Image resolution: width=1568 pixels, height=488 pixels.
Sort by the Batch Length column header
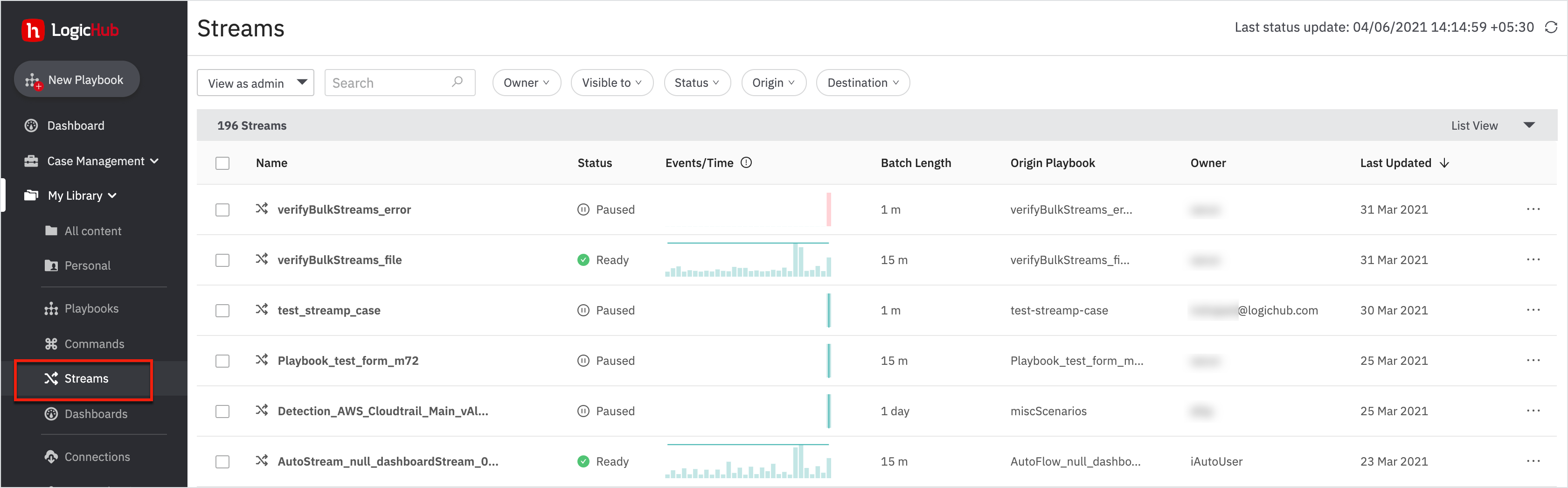pyautogui.click(x=916, y=163)
